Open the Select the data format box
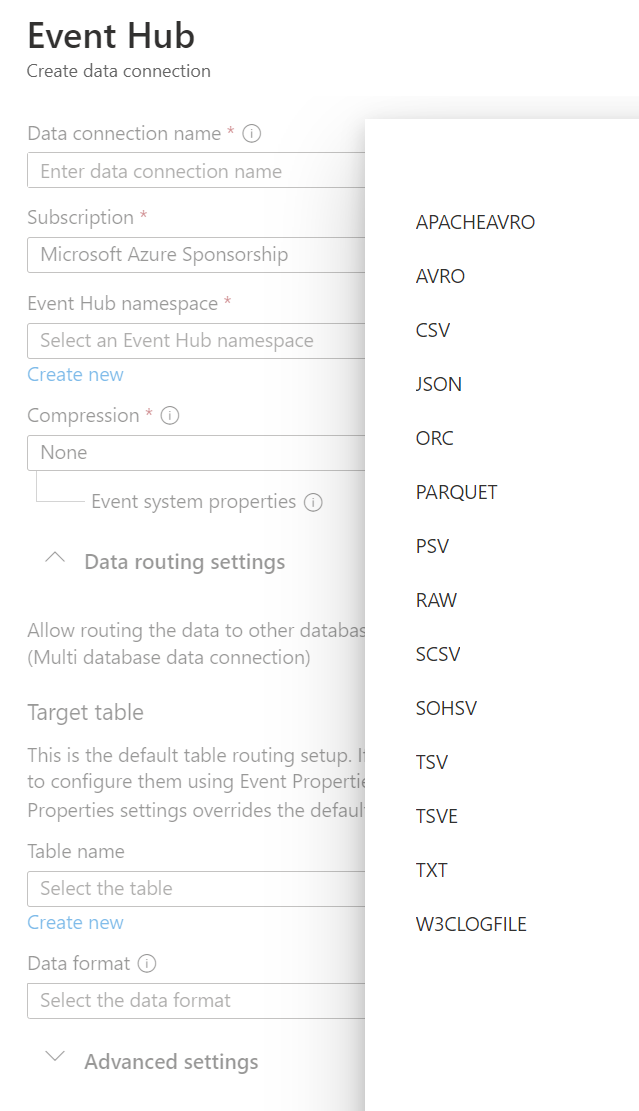The height and width of the screenshot is (1111, 639). (x=196, y=1000)
